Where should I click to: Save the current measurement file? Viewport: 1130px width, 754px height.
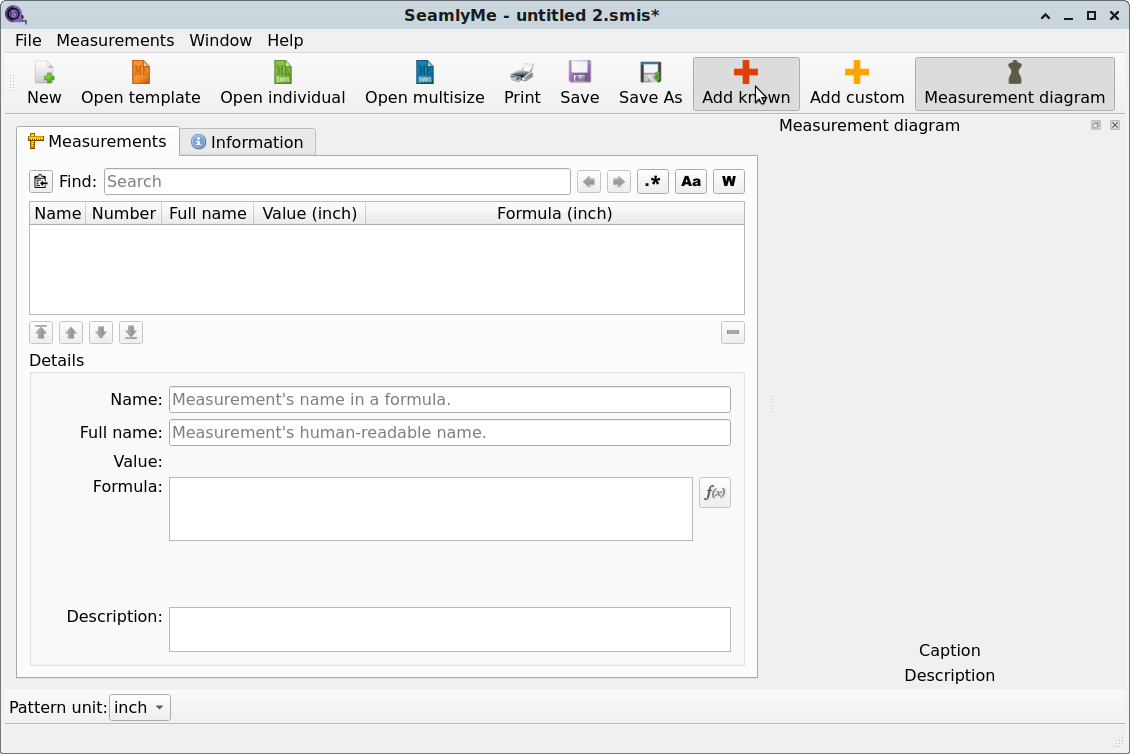click(579, 84)
